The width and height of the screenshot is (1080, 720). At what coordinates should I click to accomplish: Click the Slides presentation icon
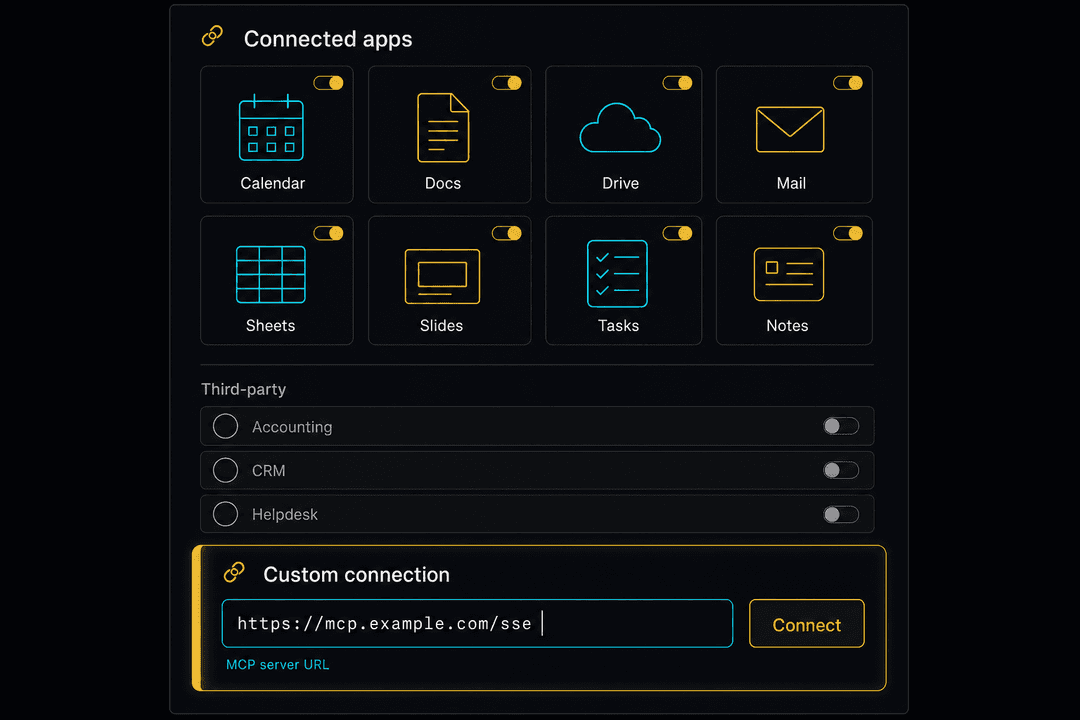pos(442,276)
